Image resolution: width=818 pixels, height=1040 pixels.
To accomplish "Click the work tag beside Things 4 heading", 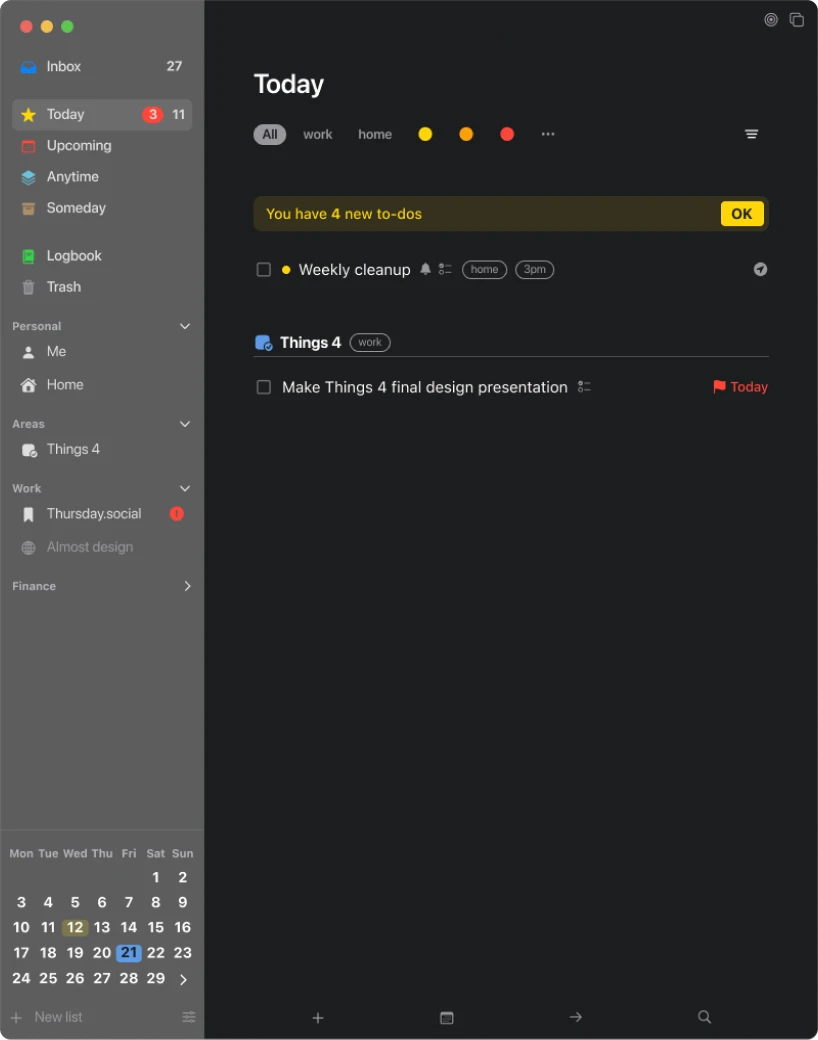I will point(370,342).
